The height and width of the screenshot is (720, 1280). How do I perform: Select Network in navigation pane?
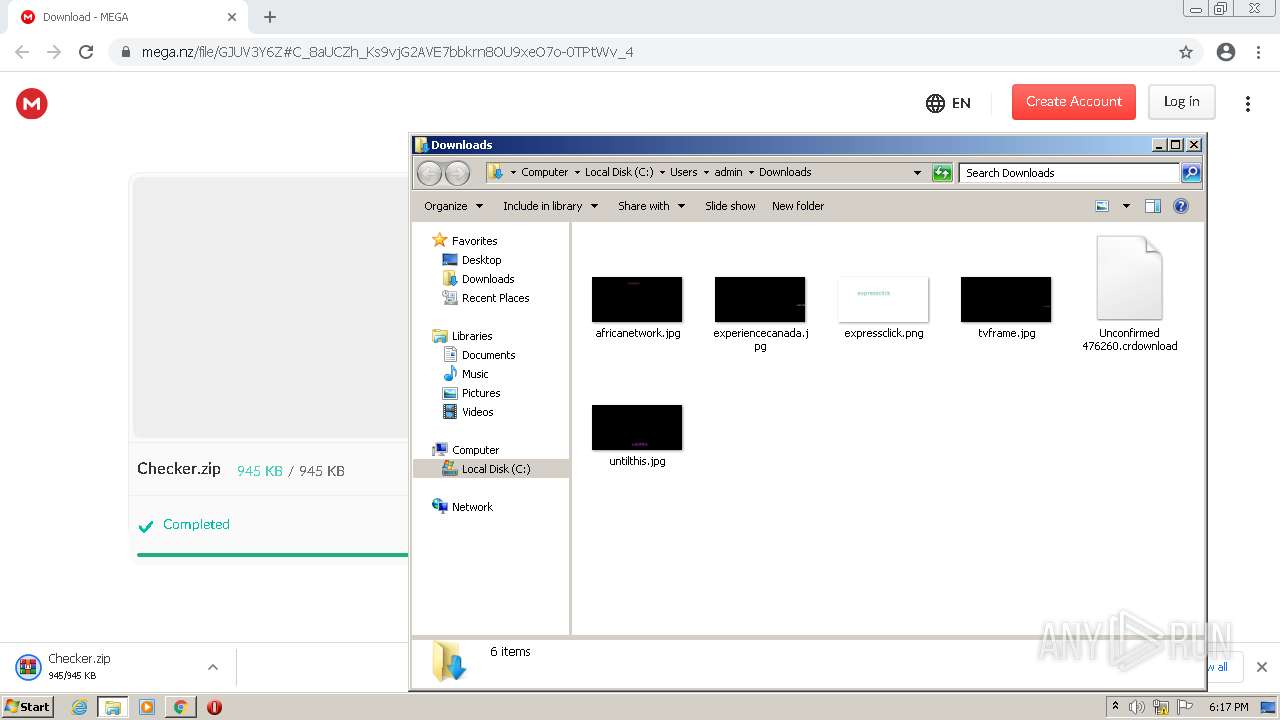[x=463, y=507]
